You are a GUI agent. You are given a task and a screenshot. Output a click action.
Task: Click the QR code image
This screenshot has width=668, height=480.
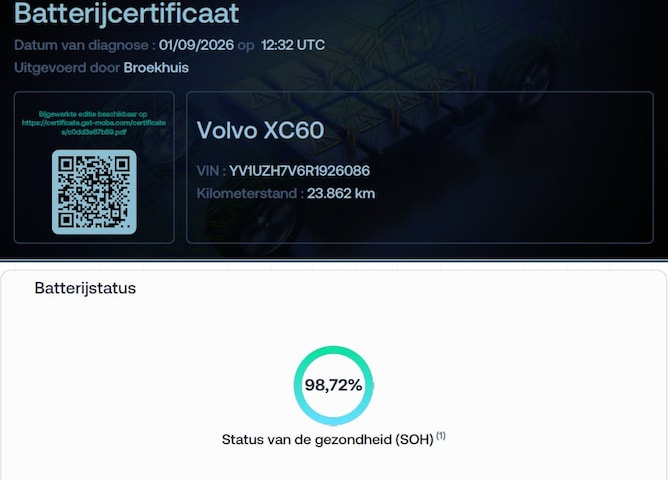tap(94, 192)
